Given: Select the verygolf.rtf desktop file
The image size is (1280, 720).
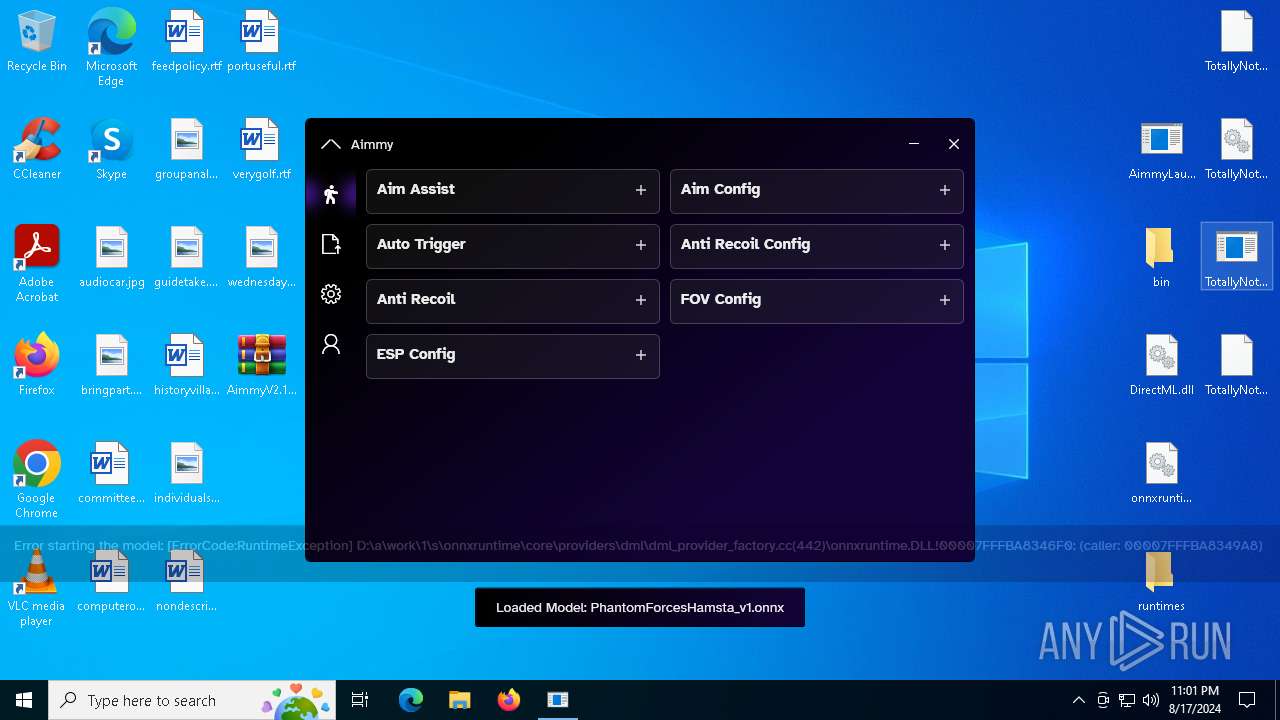Looking at the screenshot, I should click(261, 150).
